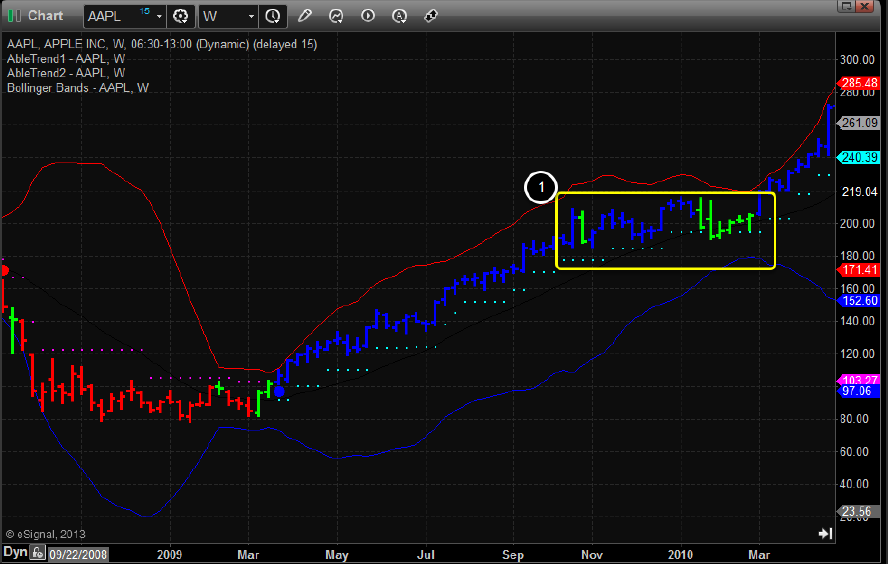Click the 09/22/2008 date field
The width and height of the screenshot is (888, 564).
click(78, 554)
